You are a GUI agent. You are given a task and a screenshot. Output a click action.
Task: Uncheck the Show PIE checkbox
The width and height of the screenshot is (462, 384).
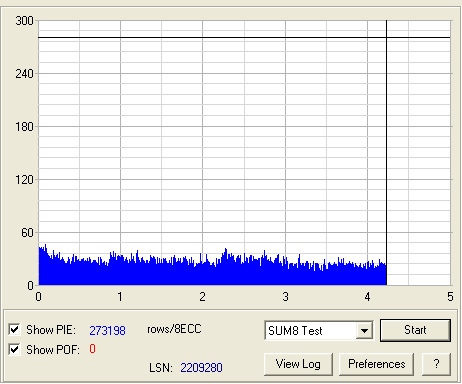[x=14, y=330]
